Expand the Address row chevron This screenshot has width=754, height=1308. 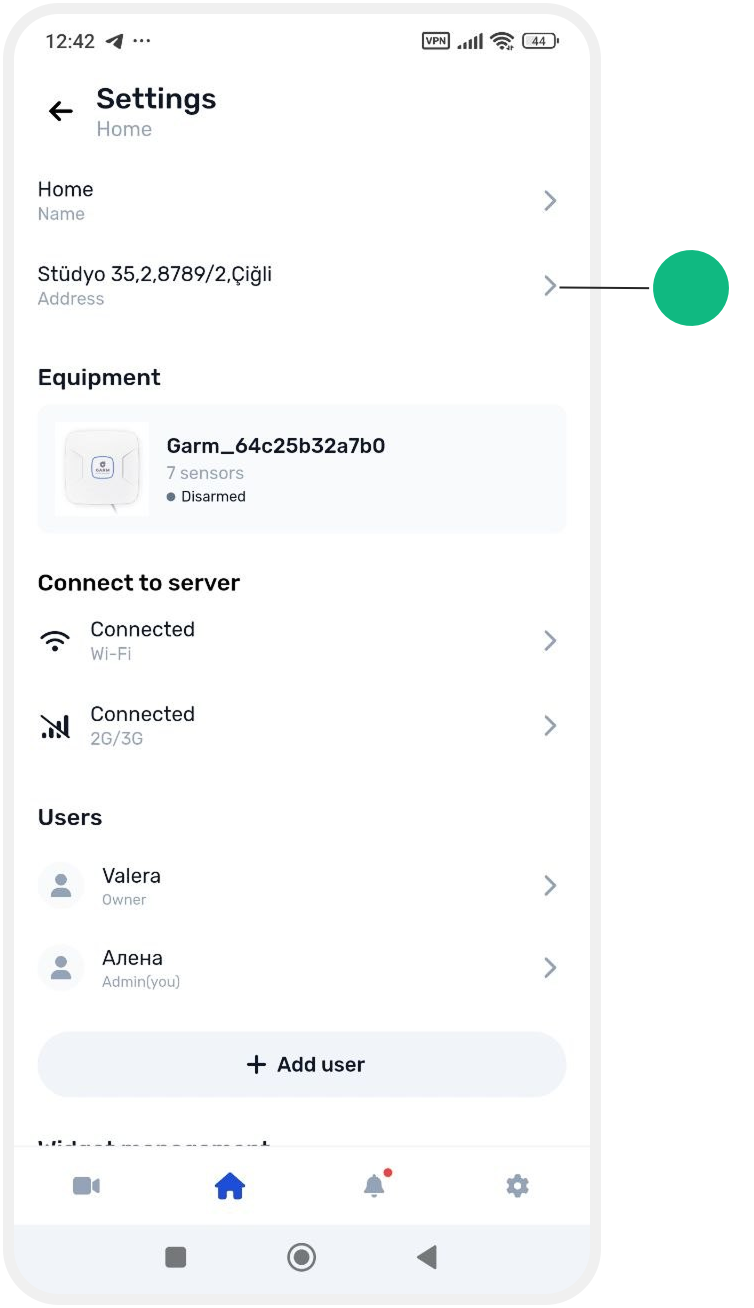pyautogui.click(x=550, y=286)
